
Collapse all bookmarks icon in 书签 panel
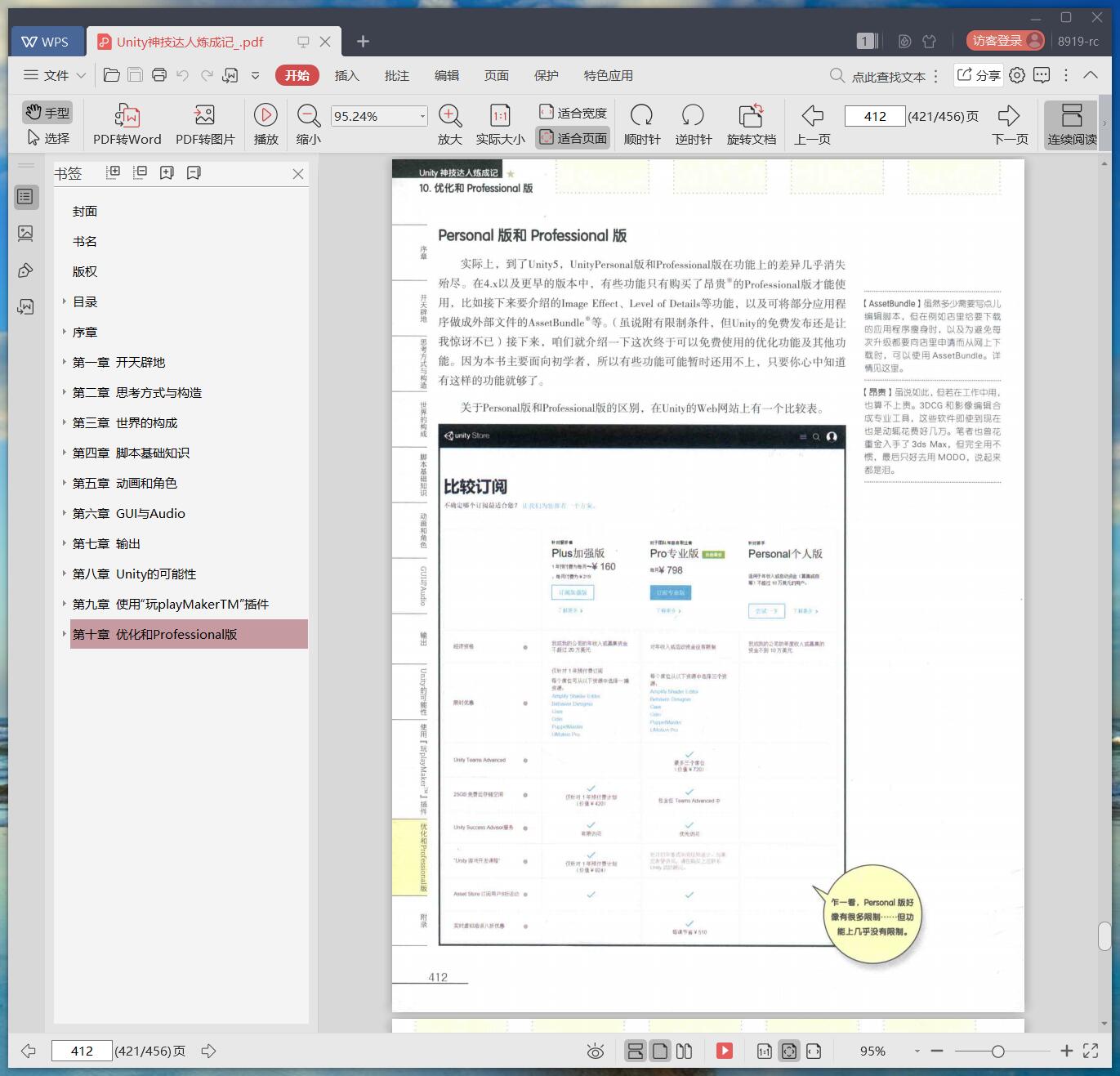141,172
